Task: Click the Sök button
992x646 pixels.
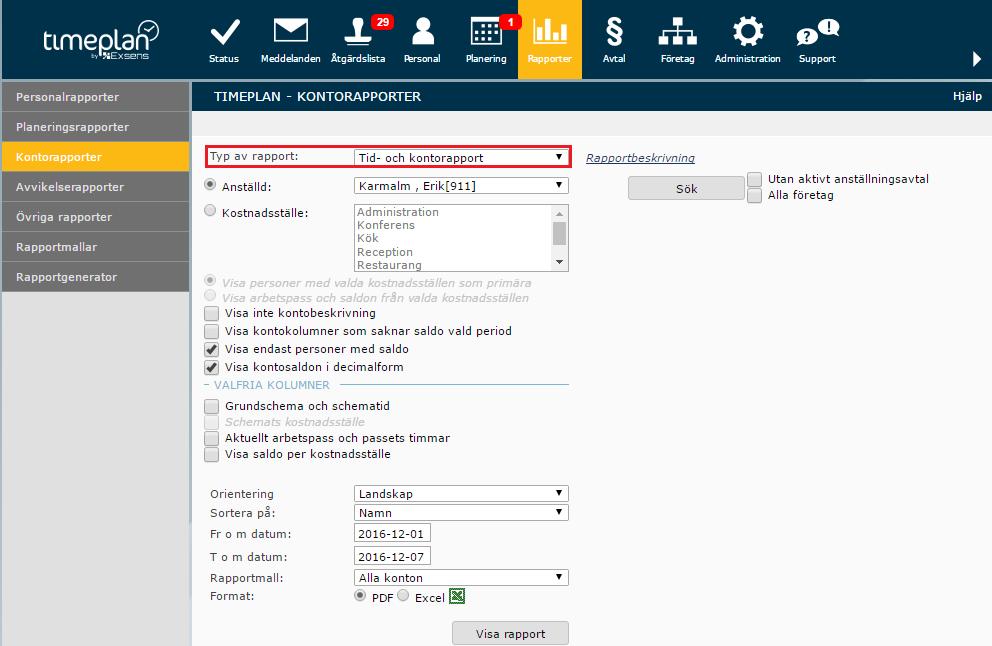Action: click(x=686, y=189)
